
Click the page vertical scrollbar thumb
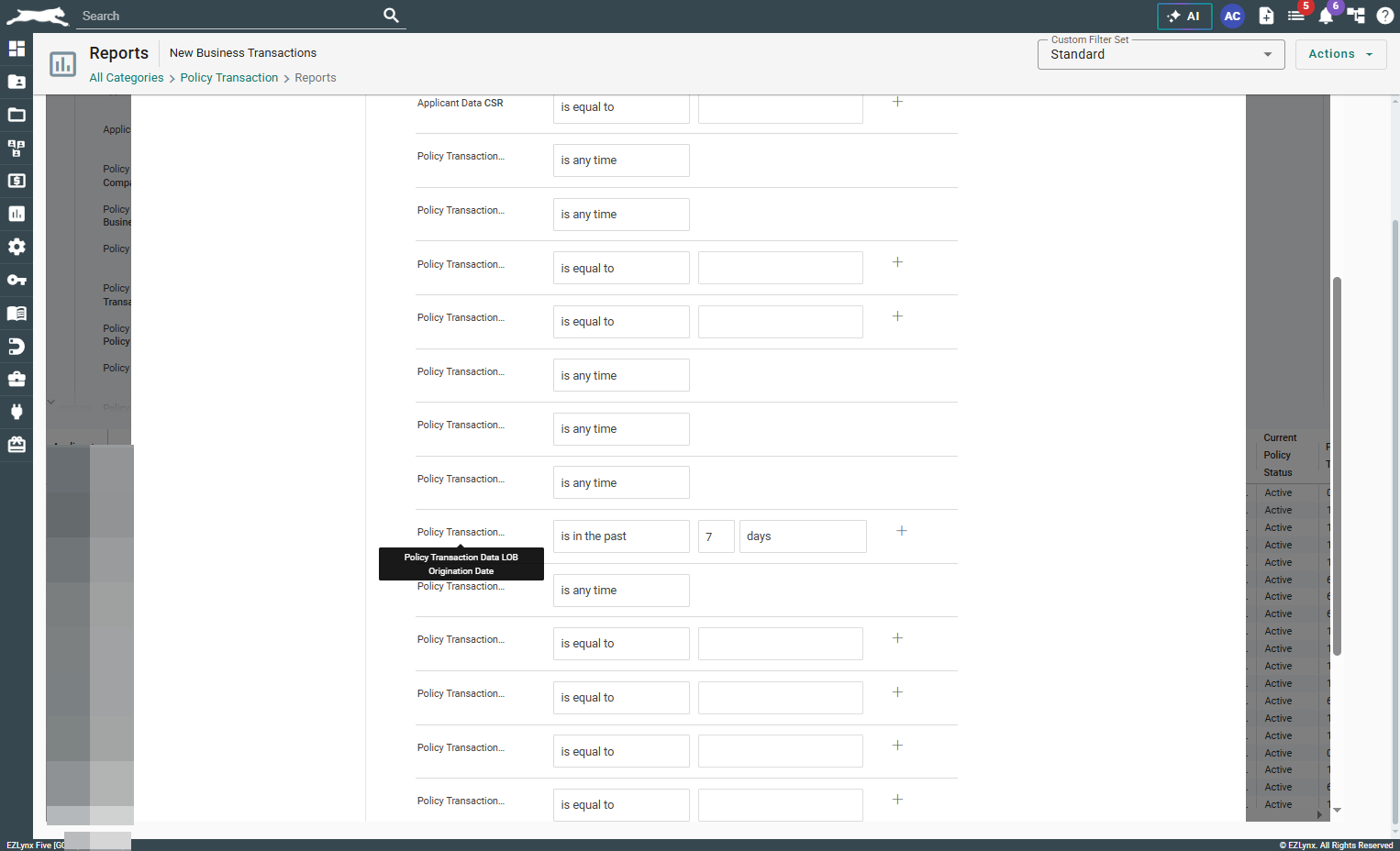click(x=1395, y=523)
